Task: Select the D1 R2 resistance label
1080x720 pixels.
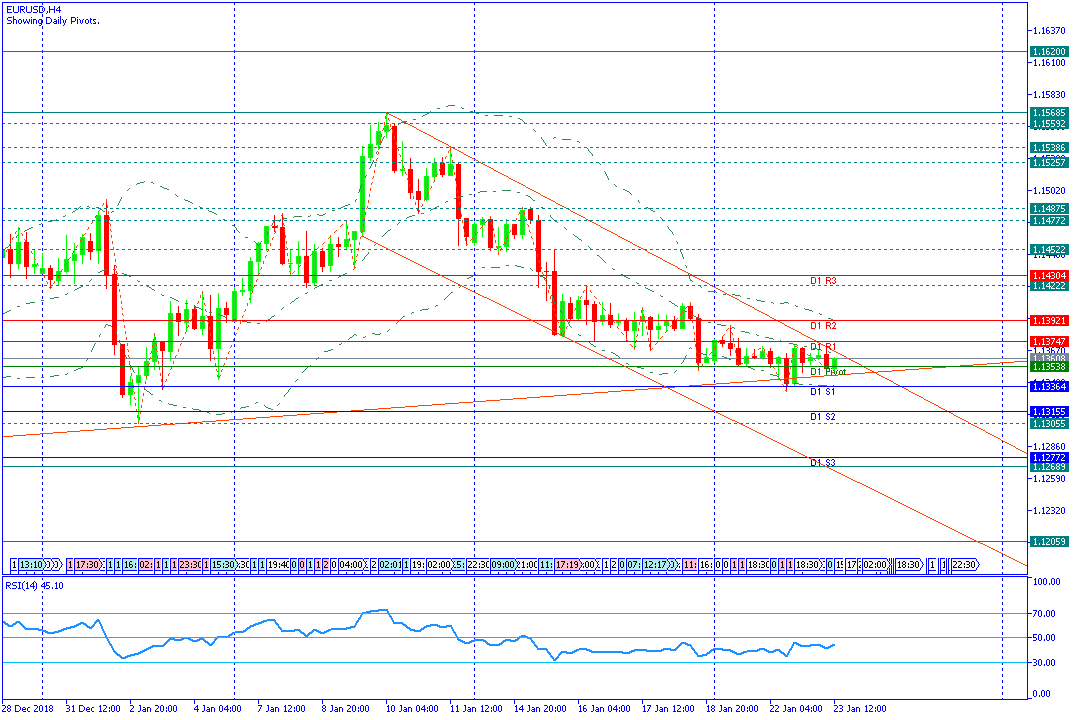Action: [x=823, y=326]
